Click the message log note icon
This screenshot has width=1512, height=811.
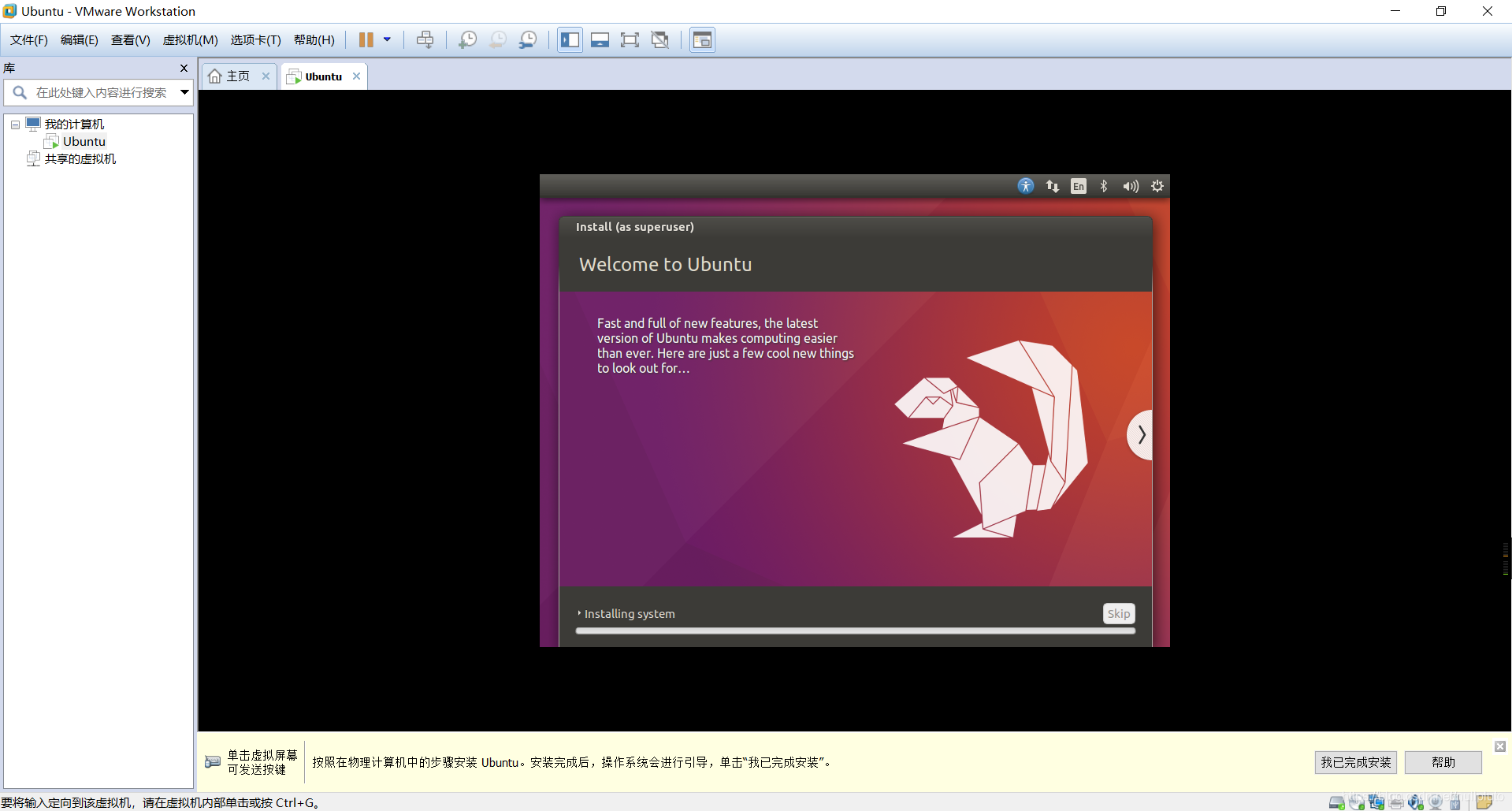[1484, 802]
